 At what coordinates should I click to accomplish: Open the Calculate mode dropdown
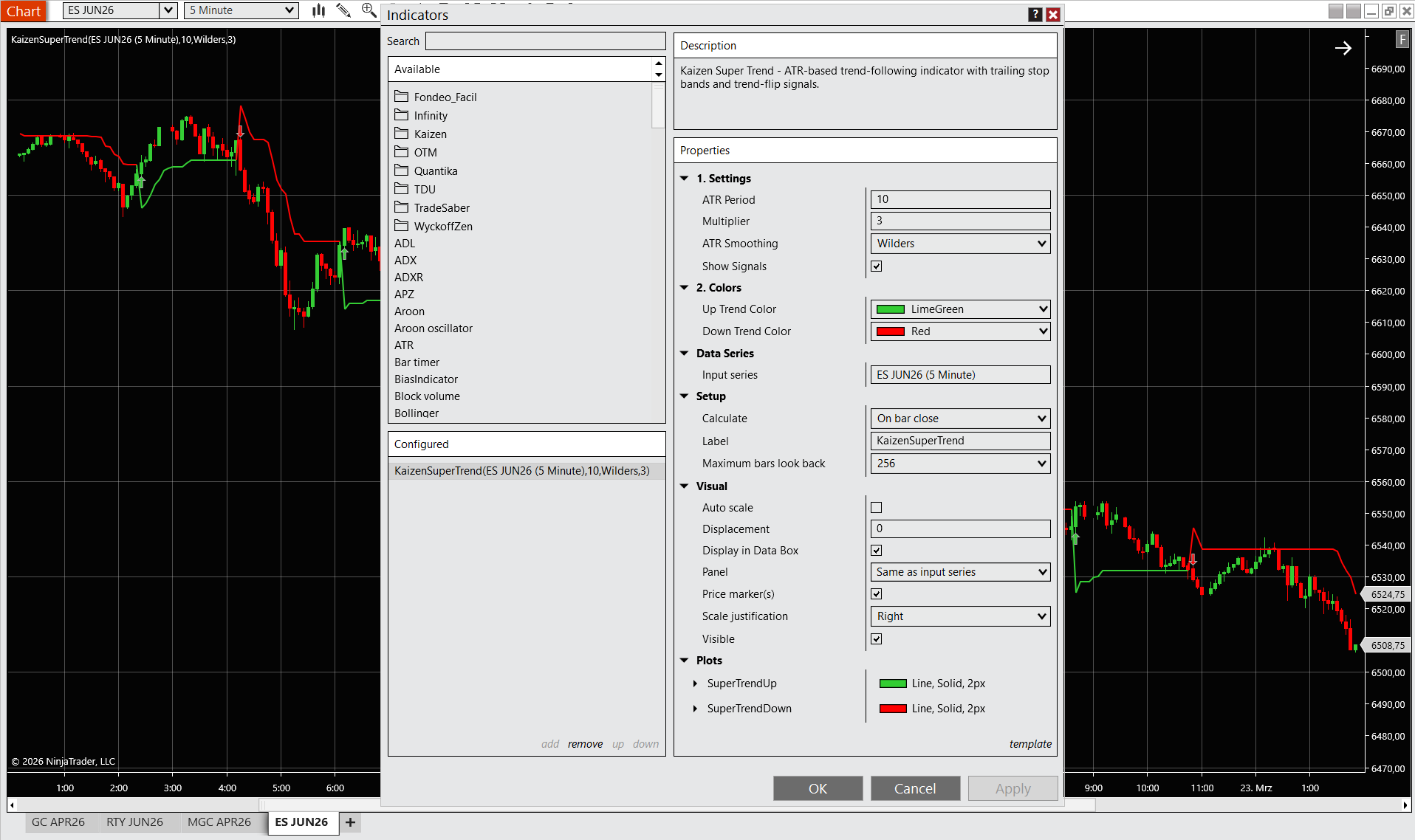(x=960, y=419)
